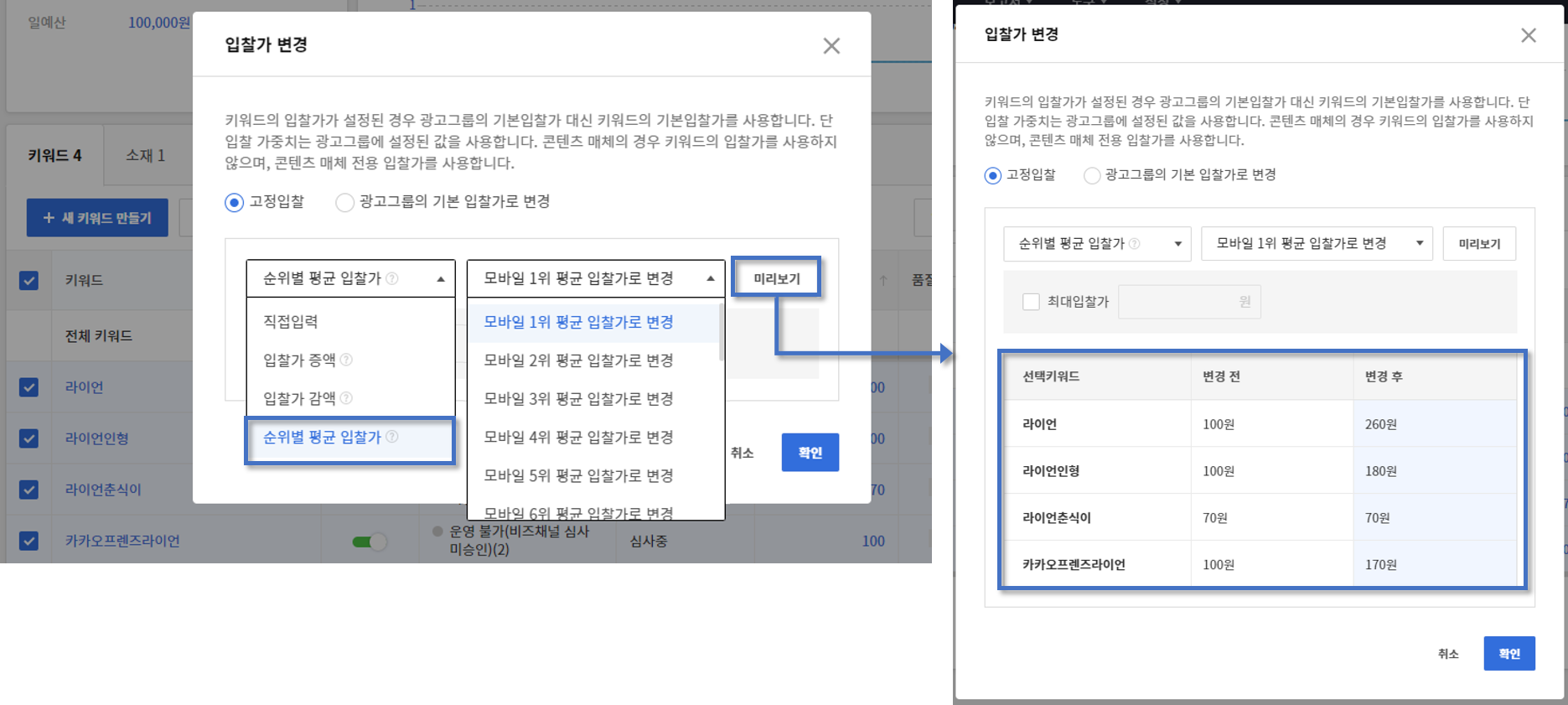Image resolution: width=1568 pixels, height=705 pixels.
Task: Click help icon in highlighted 순위별 평균 입찰가 option
Action: tap(392, 437)
